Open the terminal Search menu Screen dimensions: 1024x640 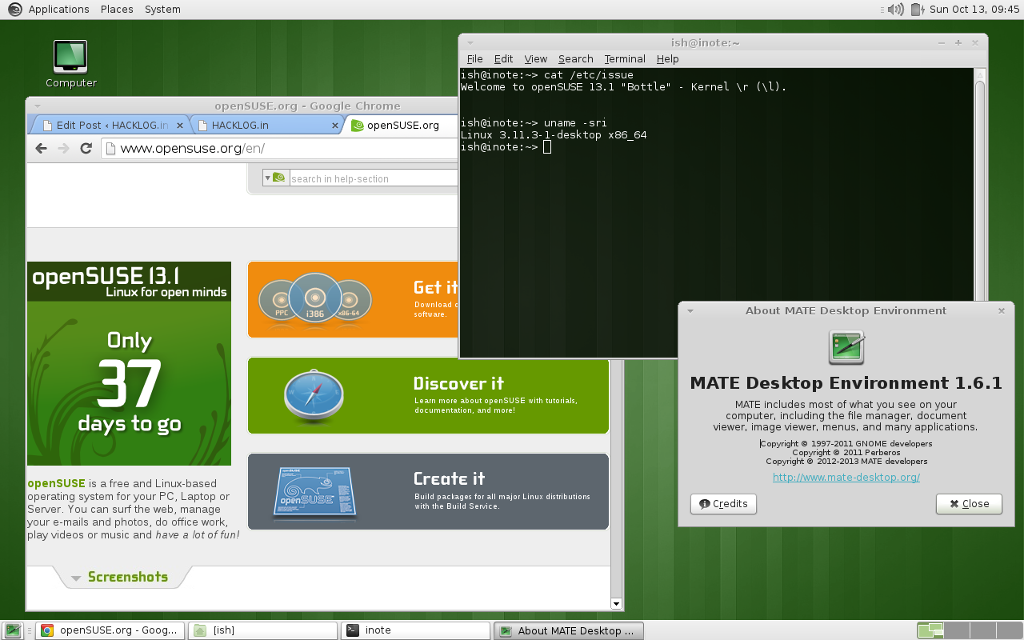coord(575,59)
